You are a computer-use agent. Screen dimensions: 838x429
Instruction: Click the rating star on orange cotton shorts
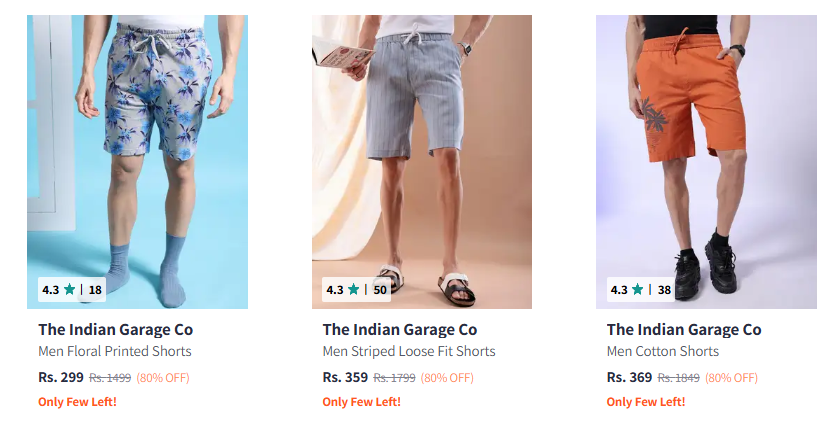click(x=638, y=290)
